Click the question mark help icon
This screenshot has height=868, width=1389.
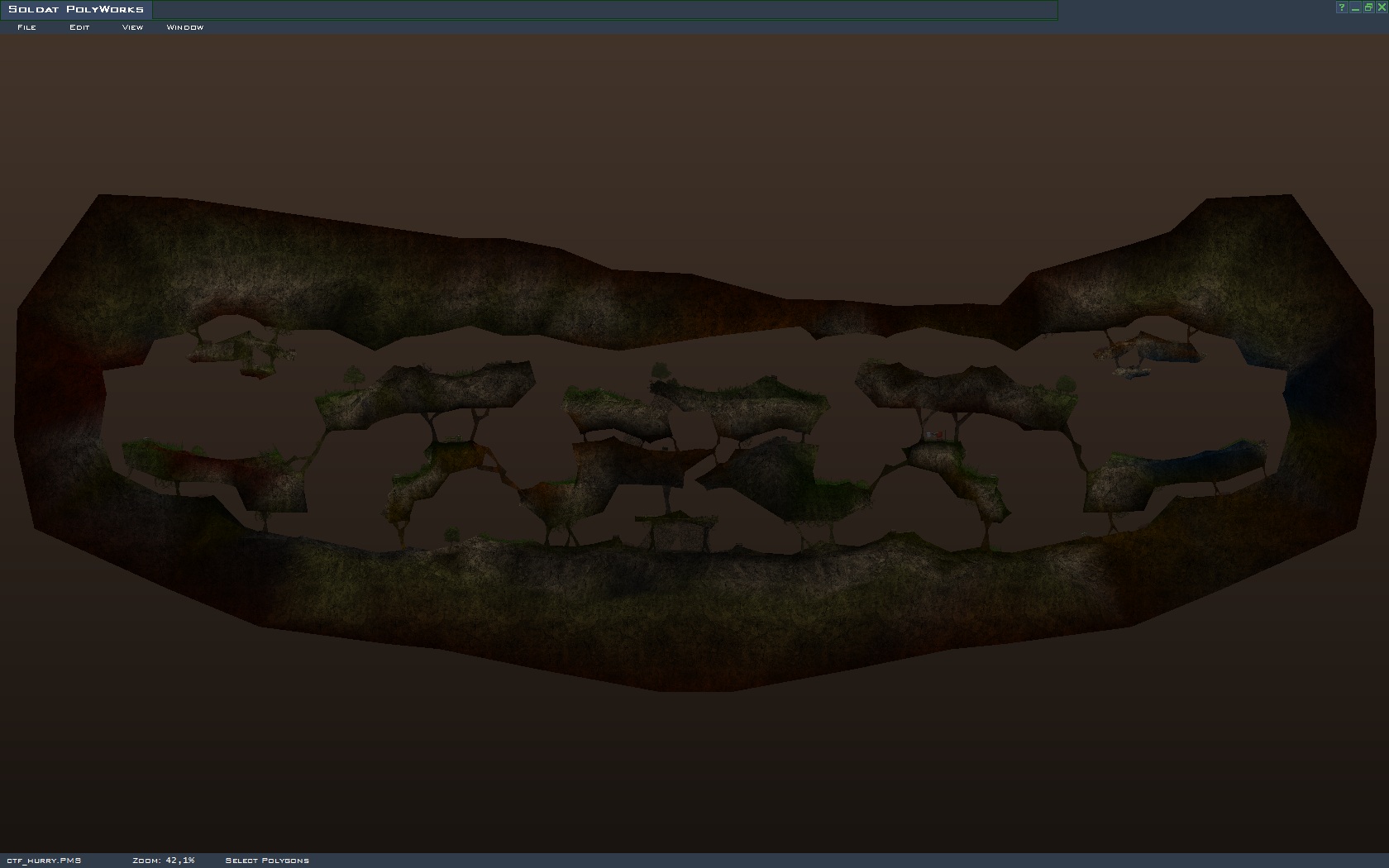[x=1342, y=7]
